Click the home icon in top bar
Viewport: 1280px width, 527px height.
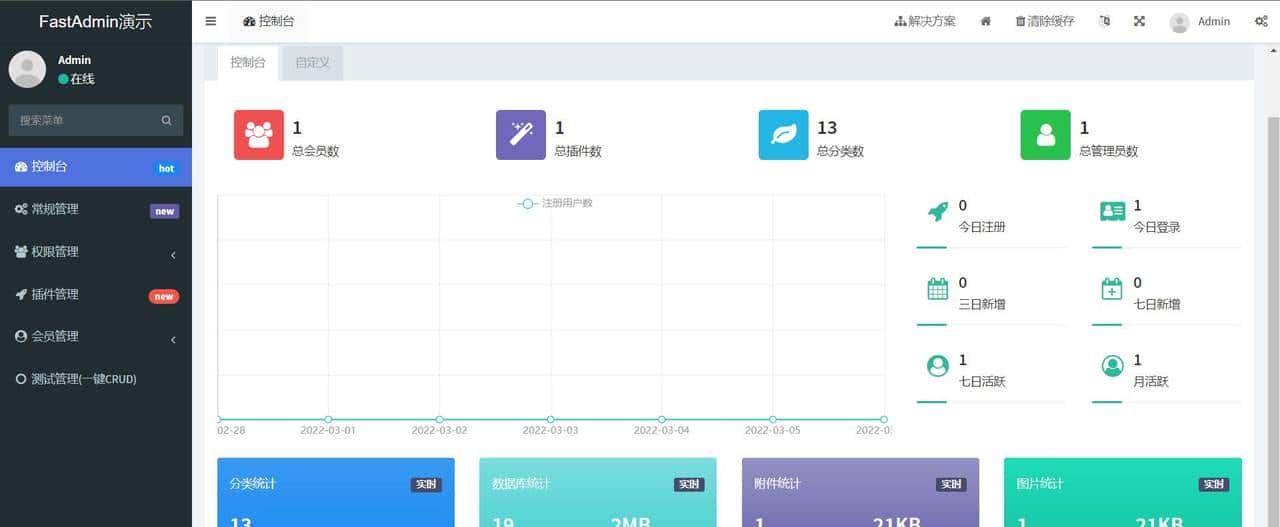985,21
